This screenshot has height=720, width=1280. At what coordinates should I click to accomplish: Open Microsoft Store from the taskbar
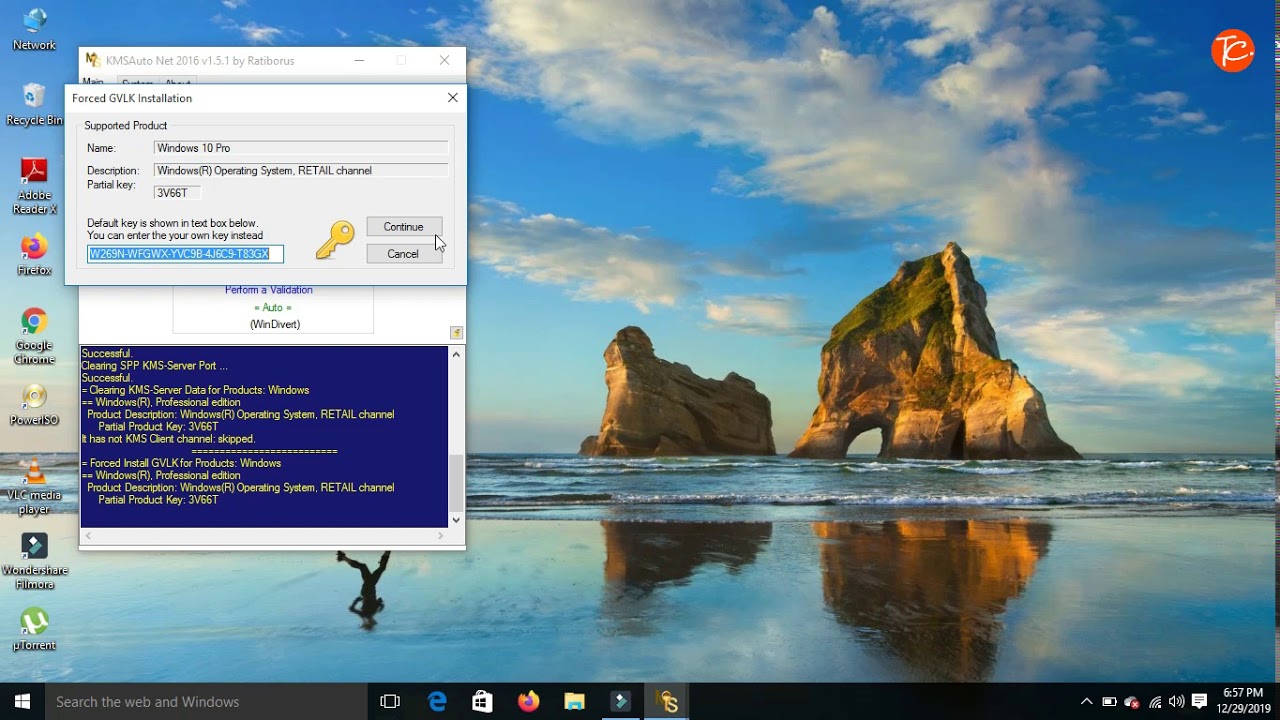482,702
